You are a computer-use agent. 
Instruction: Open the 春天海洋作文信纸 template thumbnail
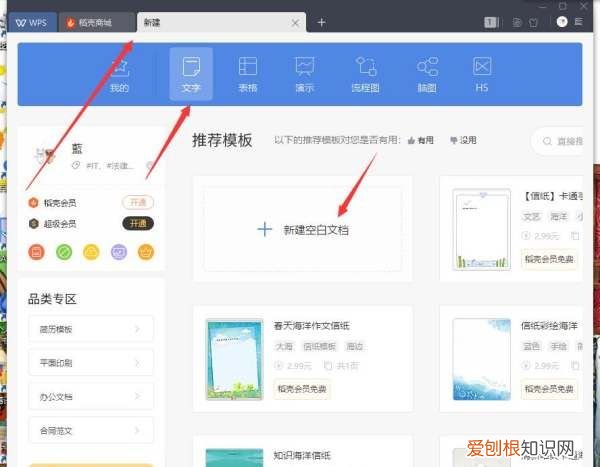[235, 359]
